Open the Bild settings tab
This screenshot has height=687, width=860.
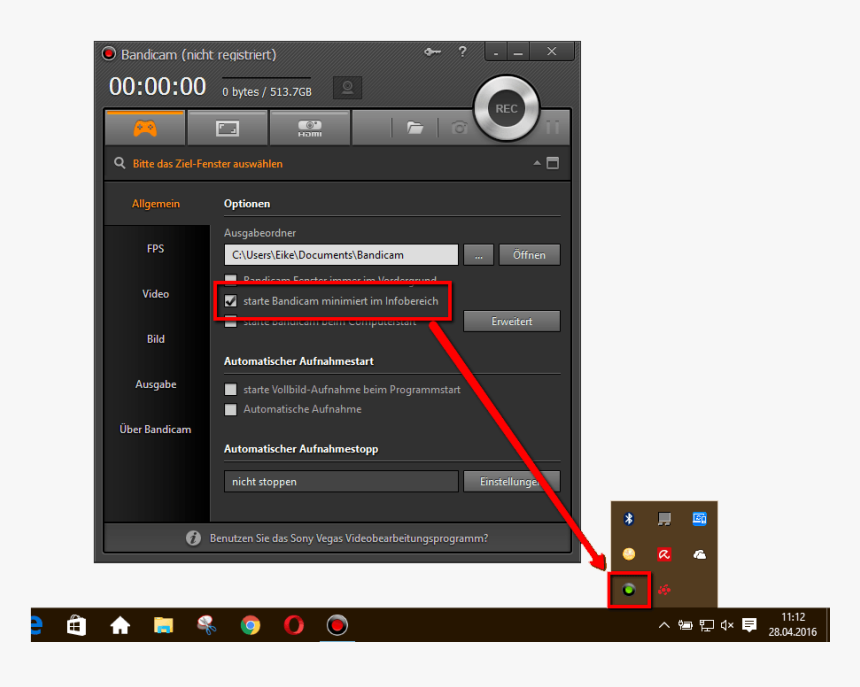(x=156, y=339)
